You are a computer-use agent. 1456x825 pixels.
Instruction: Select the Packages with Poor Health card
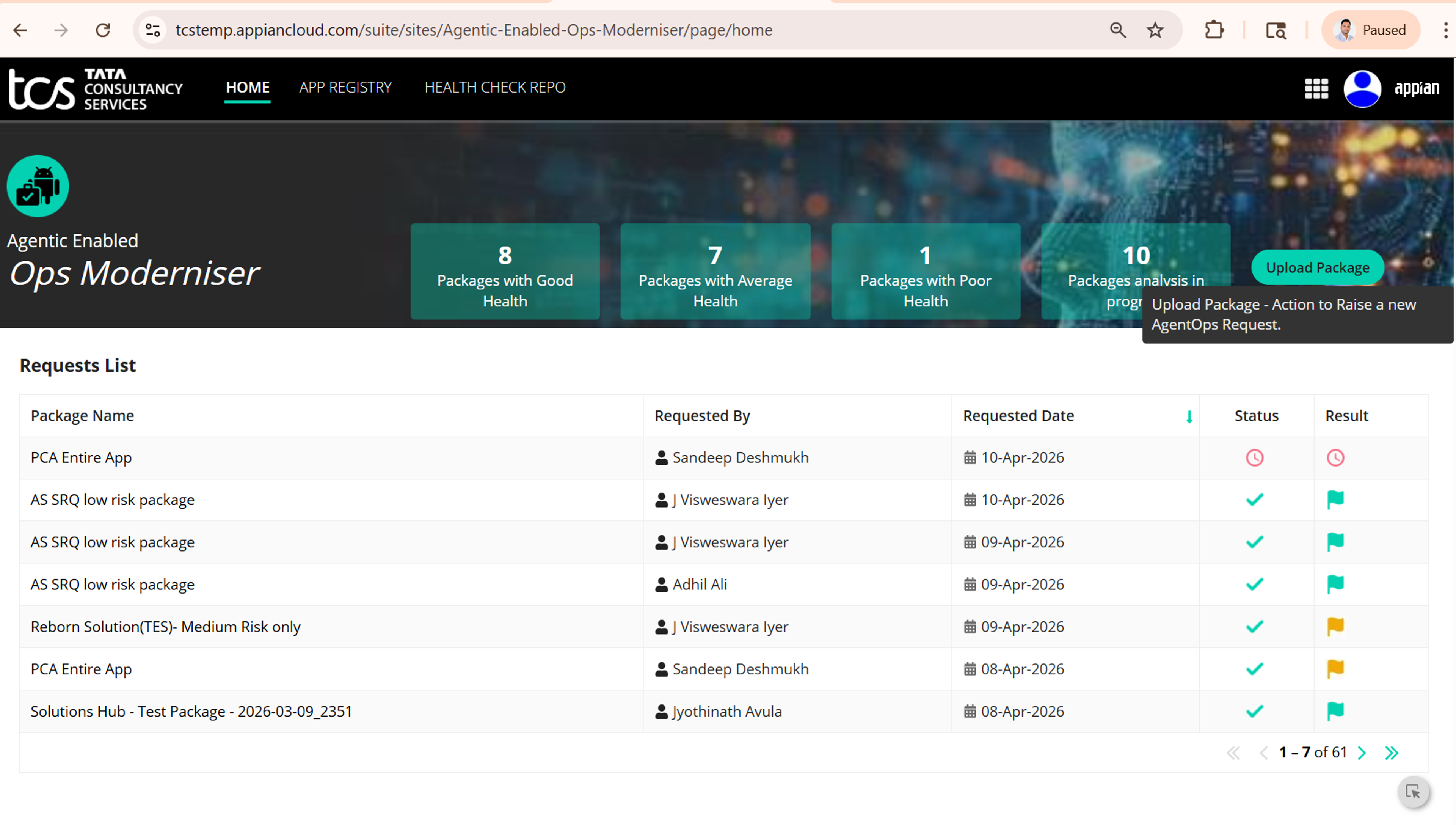coord(926,272)
